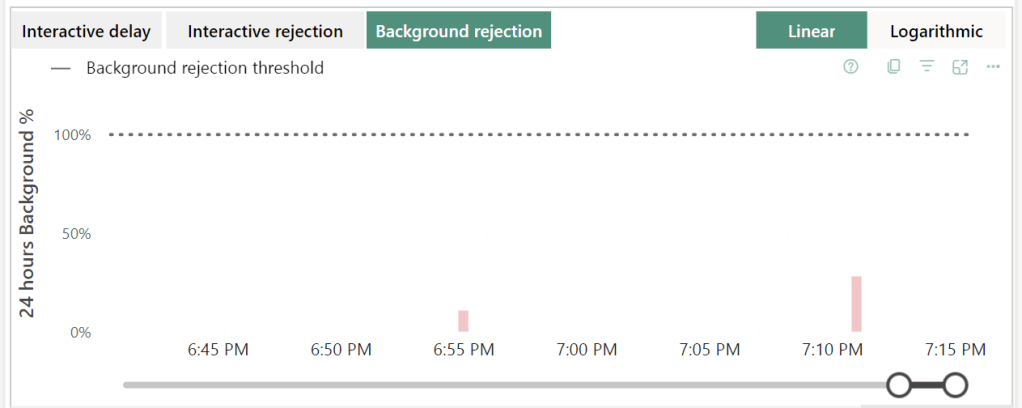The width and height of the screenshot is (1022, 408).
Task: Open the Background rejection tab
Action: (x=459, y=31)
